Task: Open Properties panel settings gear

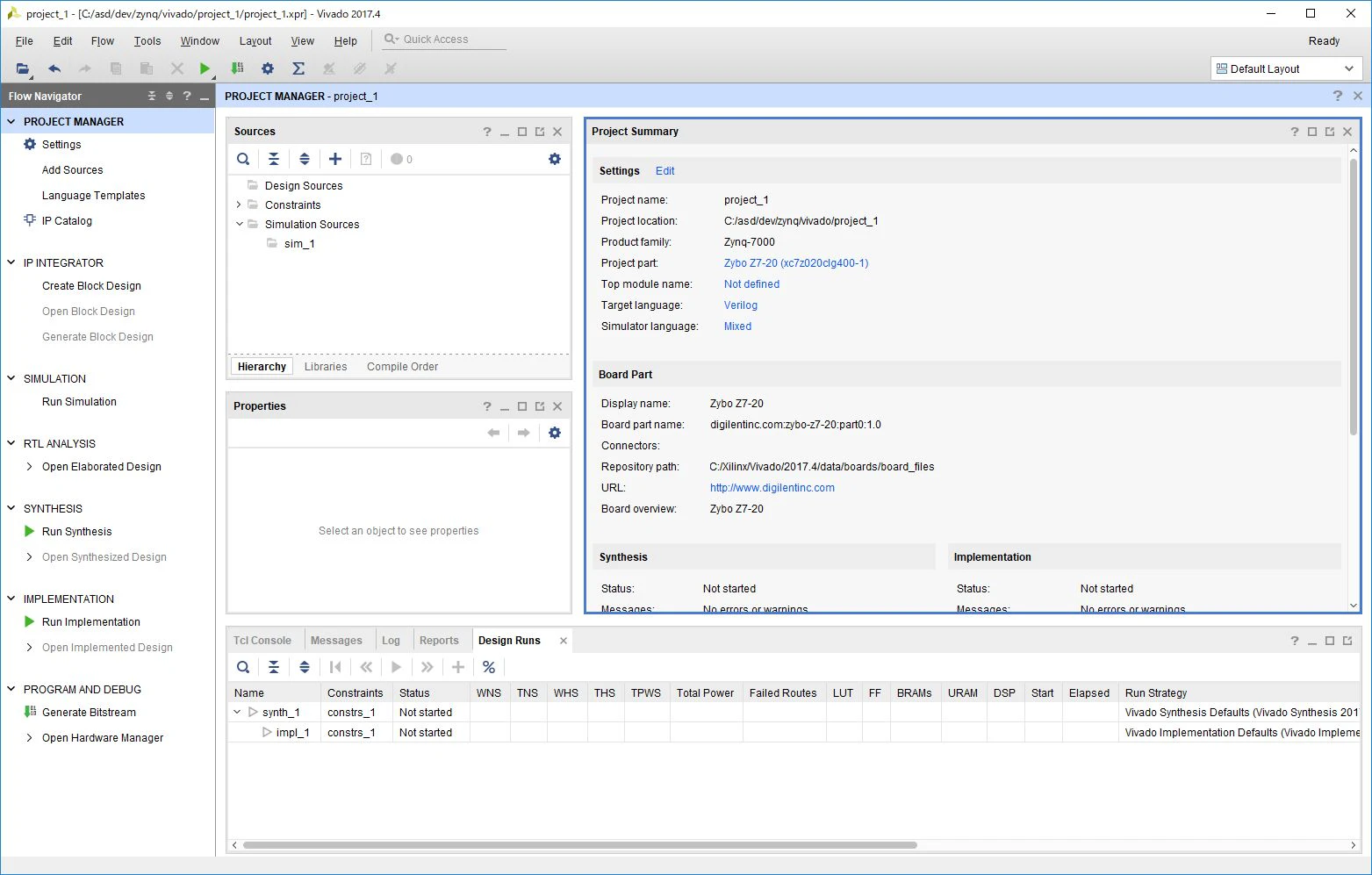Action: (555, 433)
